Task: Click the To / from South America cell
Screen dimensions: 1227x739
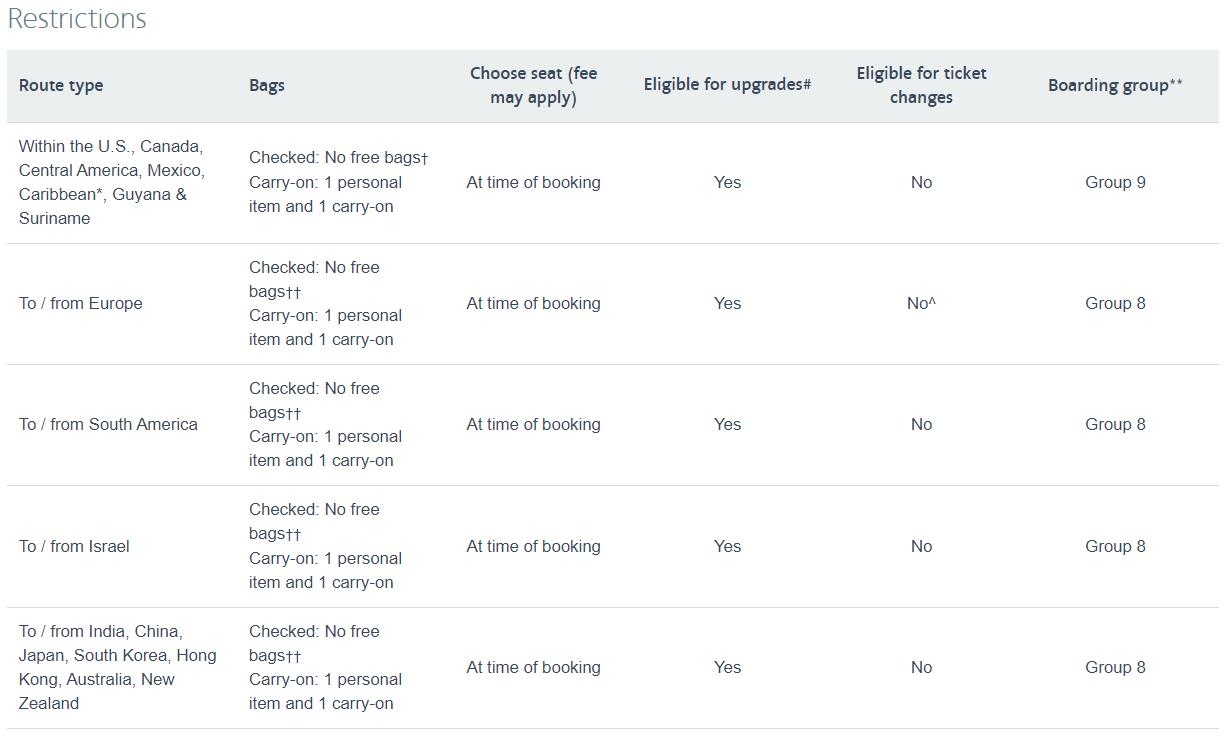Action: tap(108, 425)
